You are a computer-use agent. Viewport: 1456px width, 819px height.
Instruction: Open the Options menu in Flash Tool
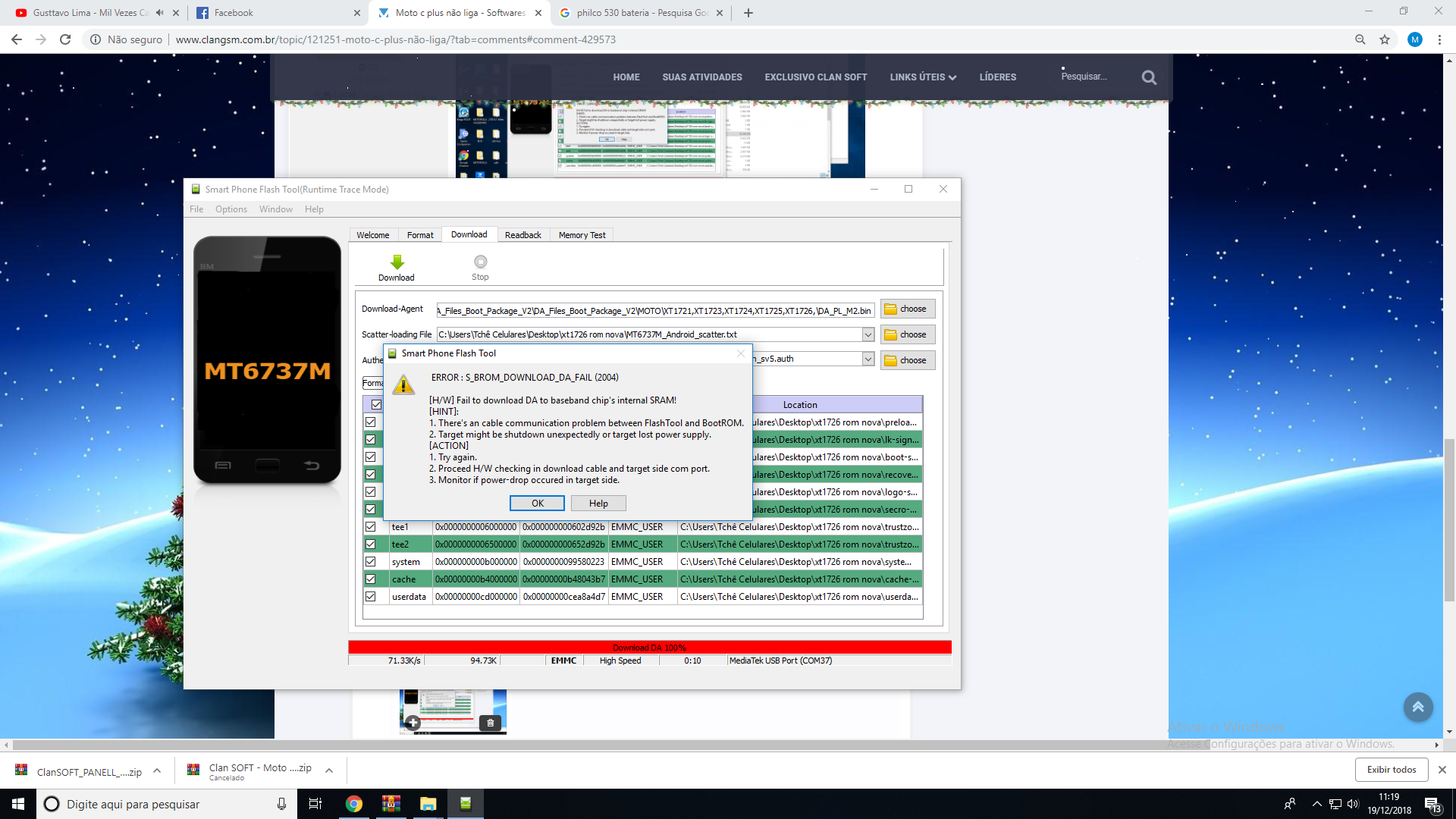tap(231, 209)
